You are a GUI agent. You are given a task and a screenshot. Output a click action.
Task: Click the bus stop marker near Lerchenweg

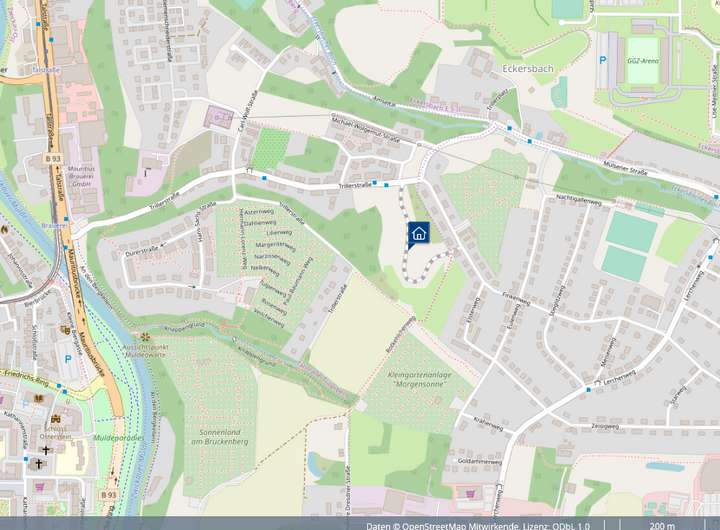coord(589,389)
